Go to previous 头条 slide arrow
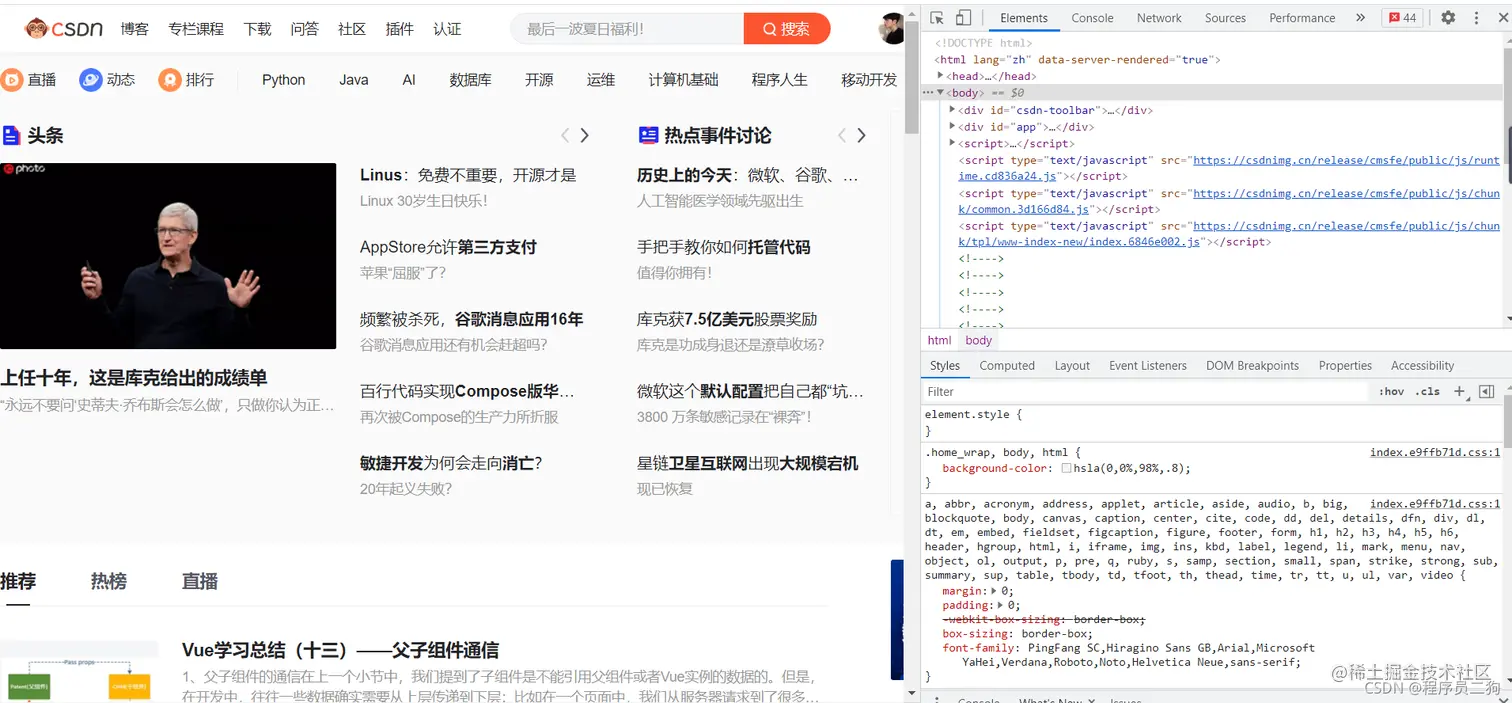Screen dimensions: 1512x703 (x=565, y=135)
